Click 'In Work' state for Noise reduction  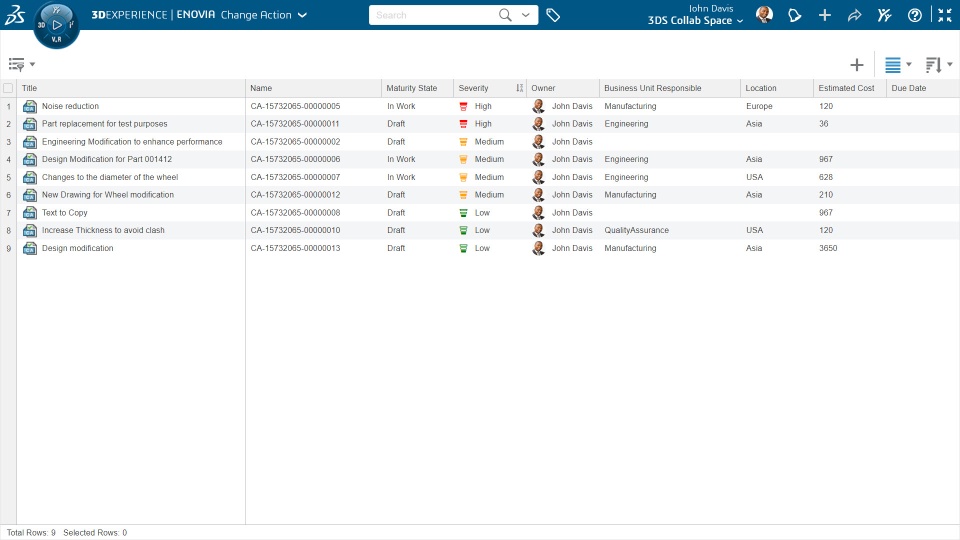point(401,107)
